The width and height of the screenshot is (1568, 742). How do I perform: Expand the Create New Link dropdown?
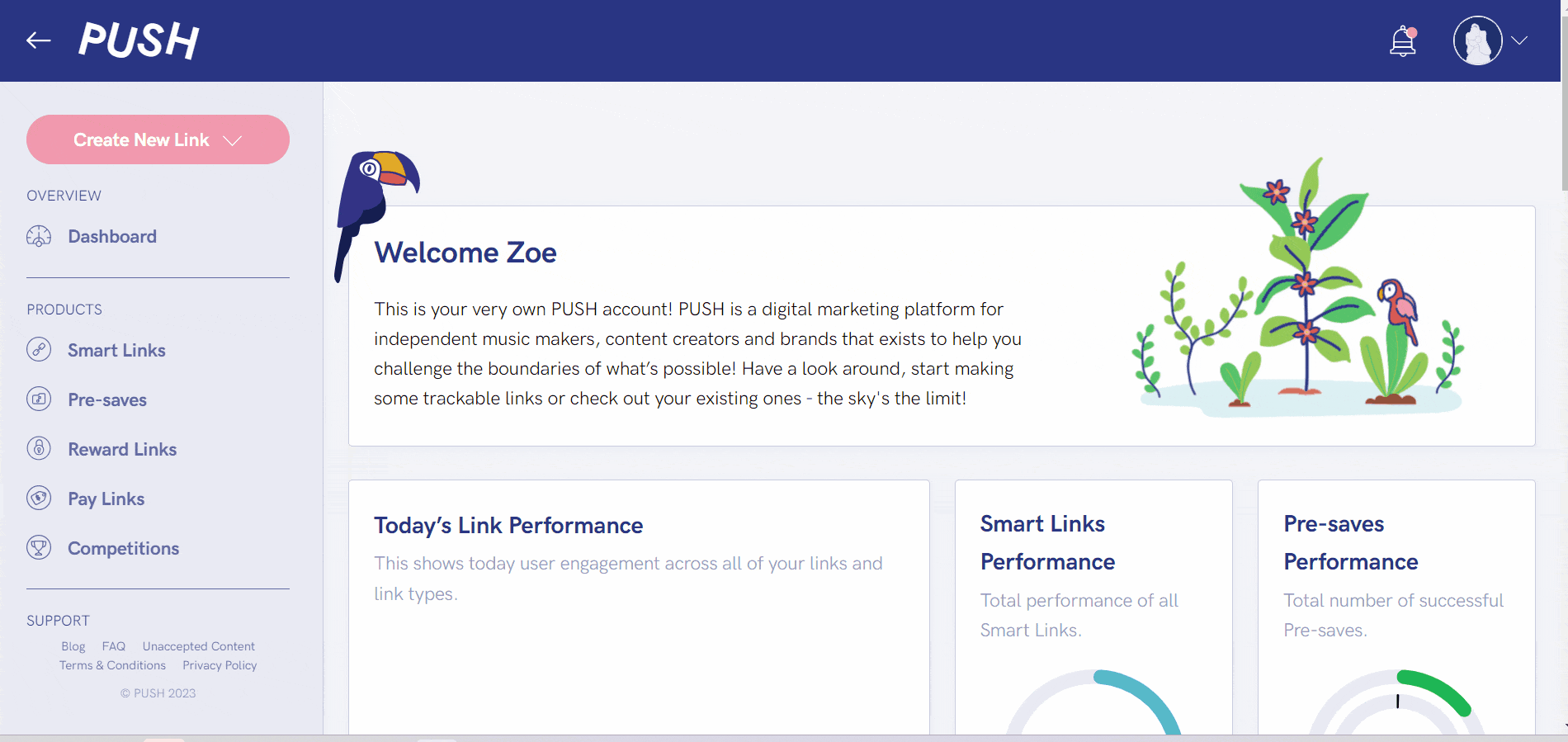(158, 139)
